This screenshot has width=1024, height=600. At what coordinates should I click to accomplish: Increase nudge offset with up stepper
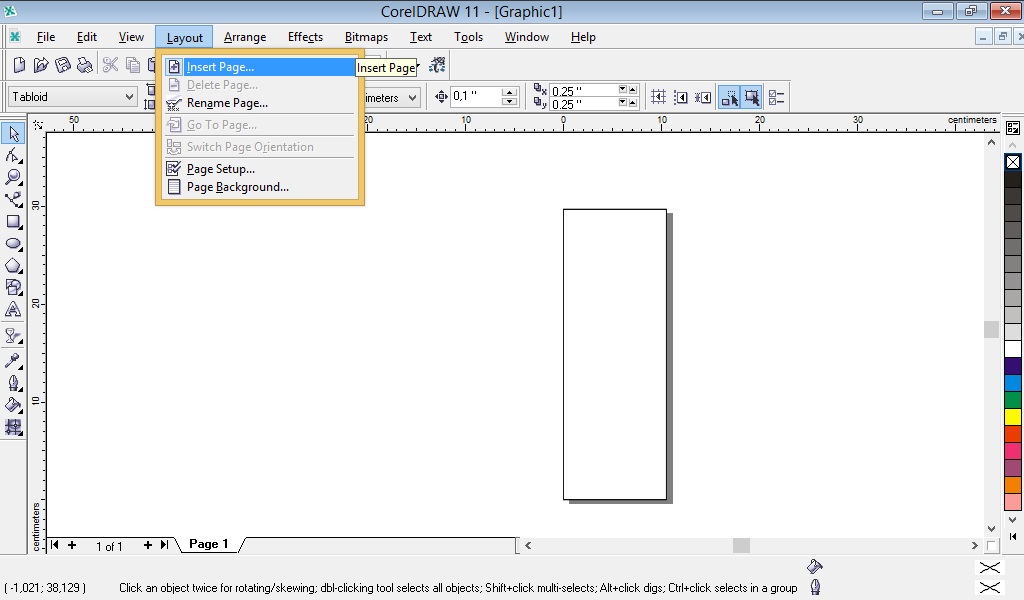(x=509, y=92)
